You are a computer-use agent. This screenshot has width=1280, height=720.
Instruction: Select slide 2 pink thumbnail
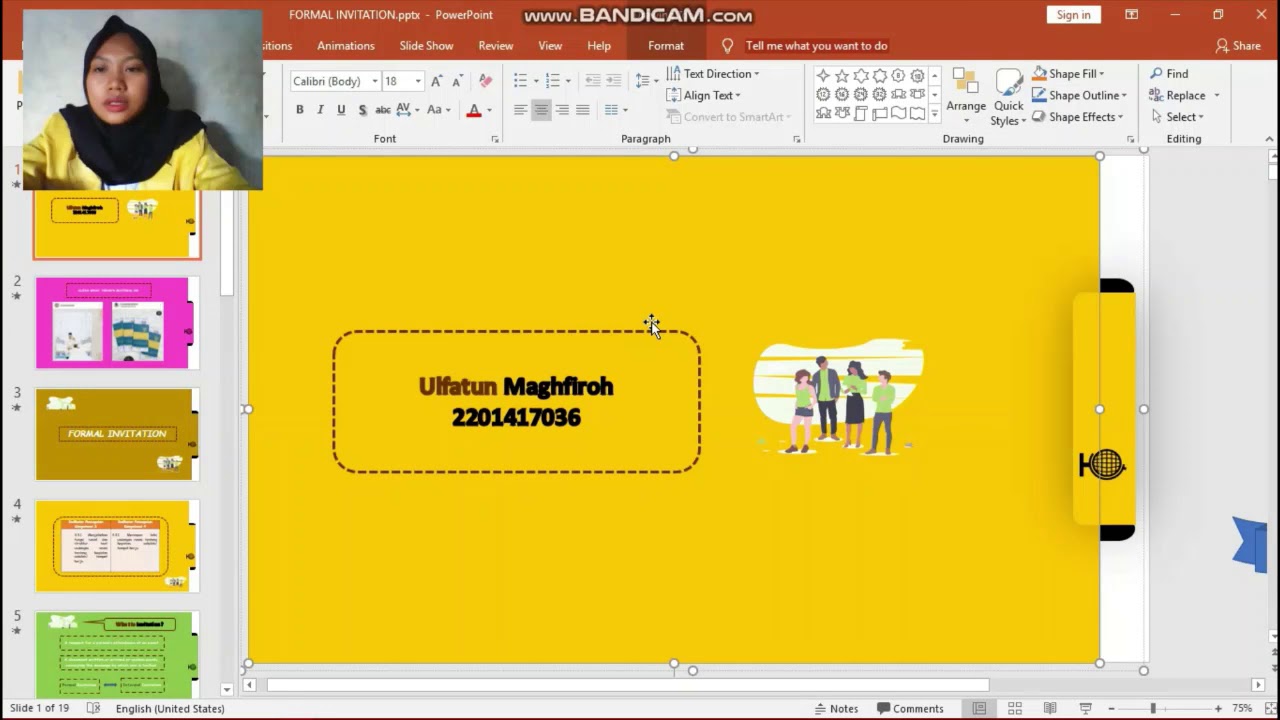point(117,323)
